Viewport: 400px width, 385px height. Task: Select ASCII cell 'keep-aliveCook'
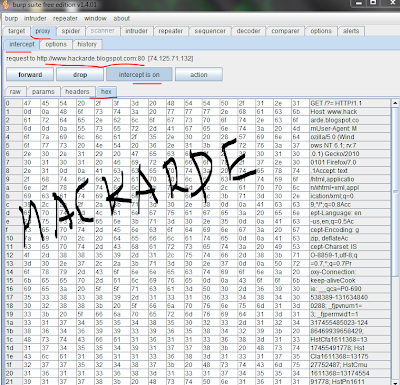pyautogui.click(x=349, y=281)
